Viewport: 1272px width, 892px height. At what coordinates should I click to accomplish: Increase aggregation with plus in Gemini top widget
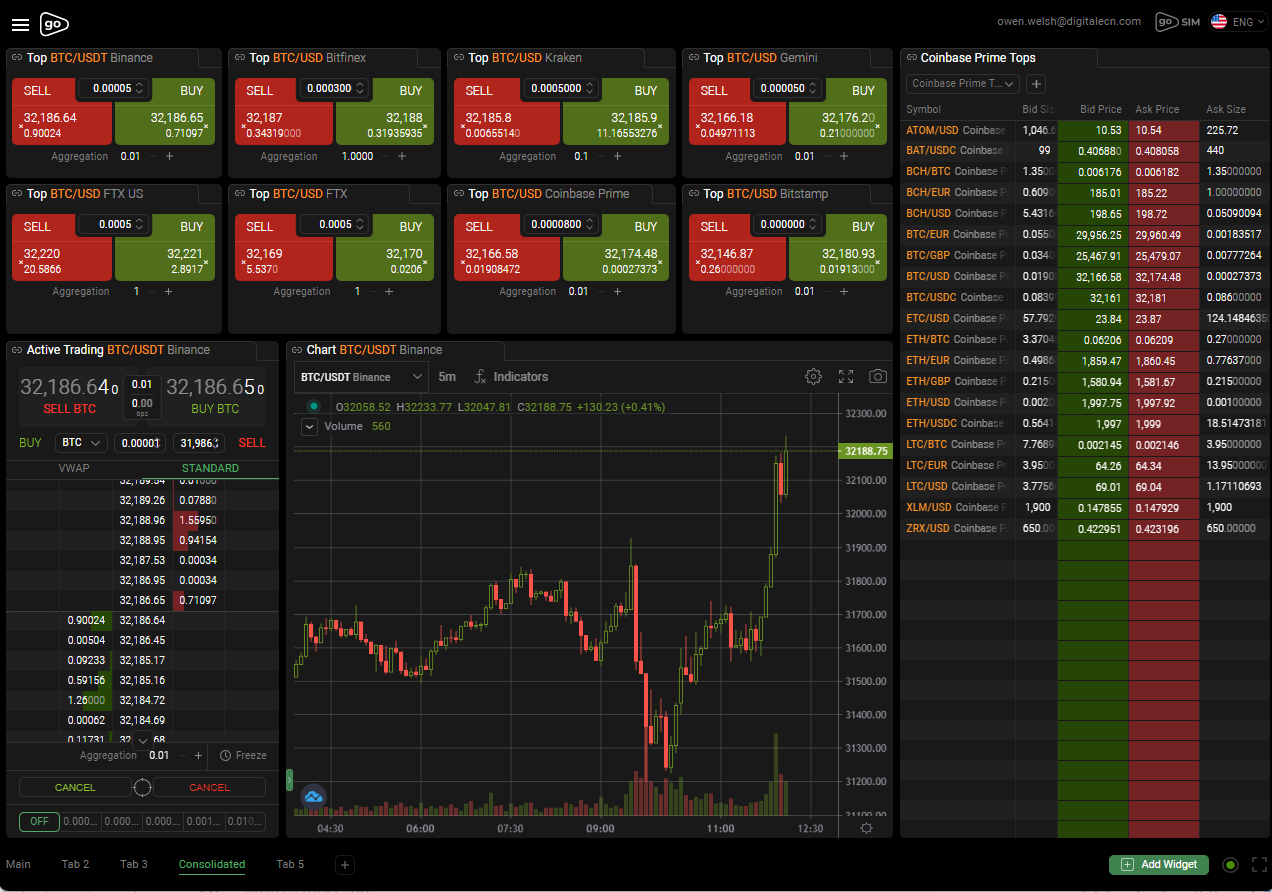(844, 156)
